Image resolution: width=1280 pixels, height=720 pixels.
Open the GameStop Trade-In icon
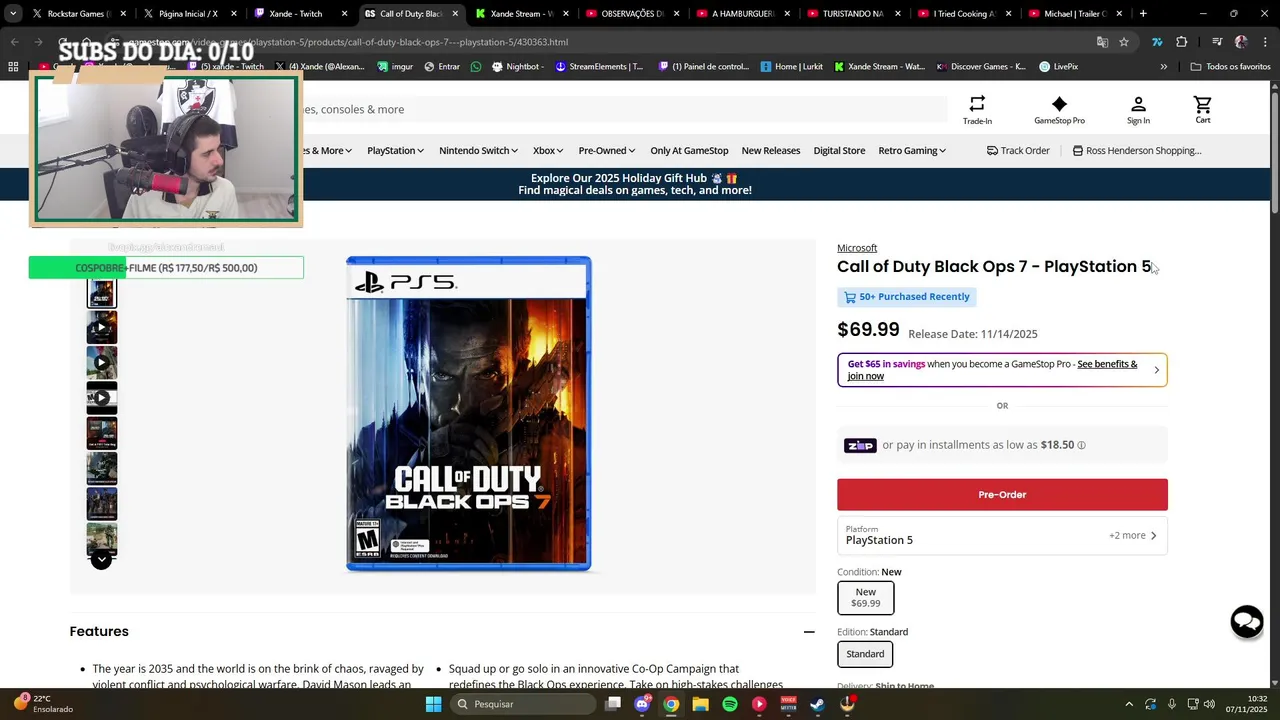(977, 110)
